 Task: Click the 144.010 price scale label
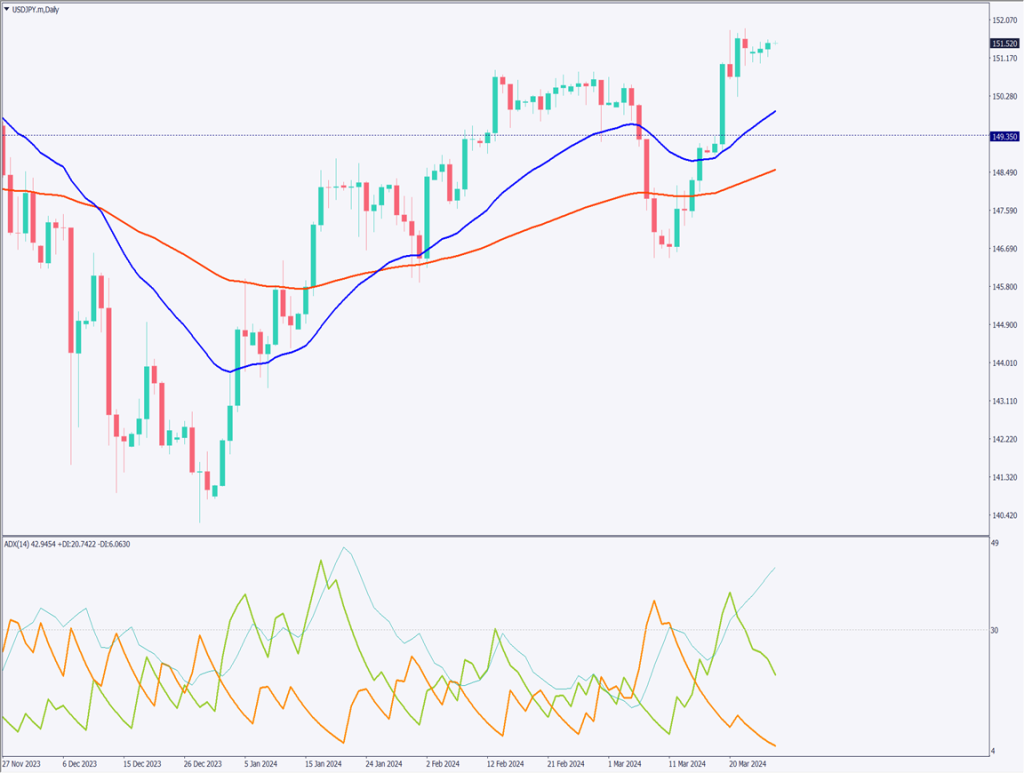pos(1003,364)
